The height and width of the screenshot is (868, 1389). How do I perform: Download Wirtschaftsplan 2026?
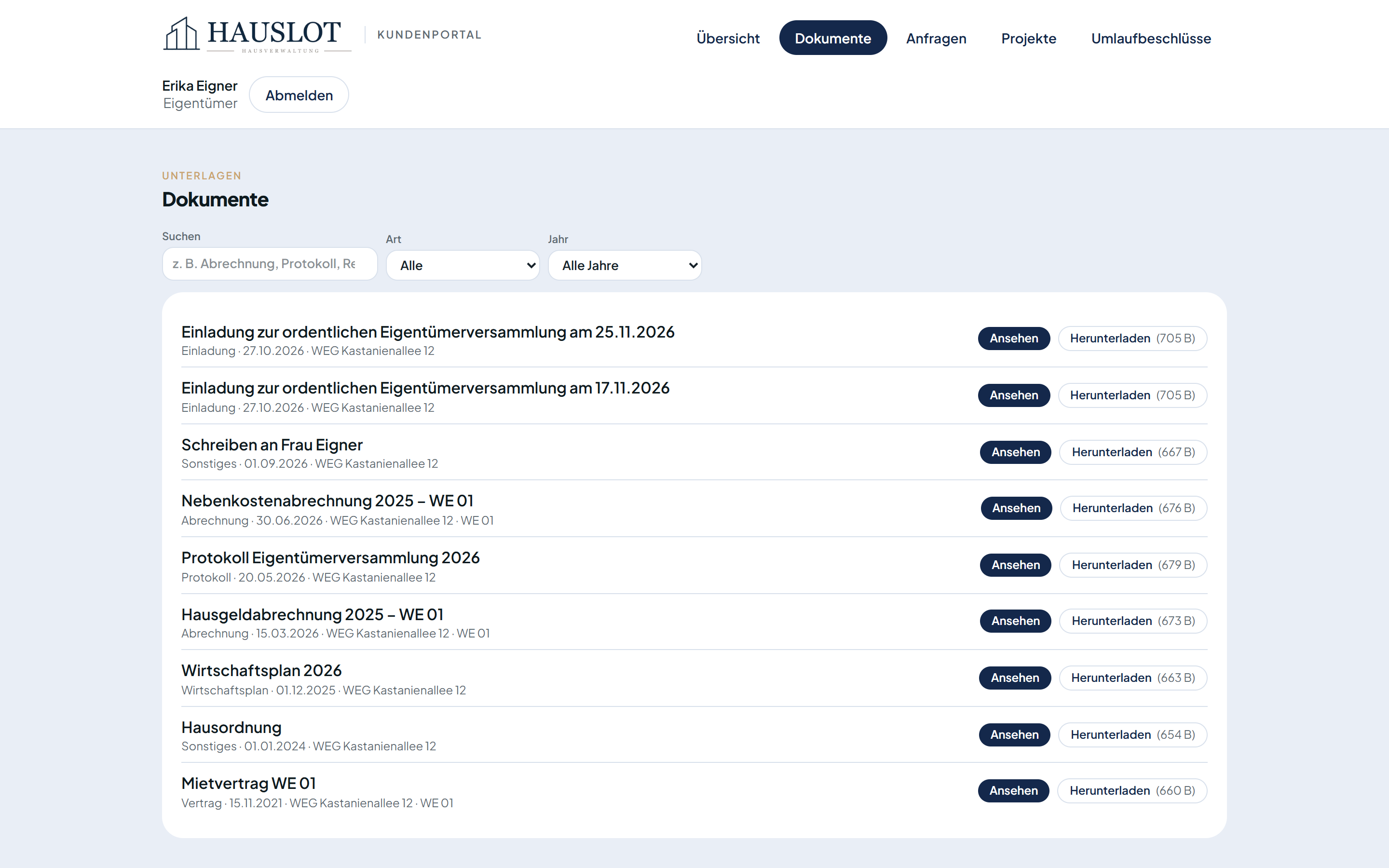1132,678
